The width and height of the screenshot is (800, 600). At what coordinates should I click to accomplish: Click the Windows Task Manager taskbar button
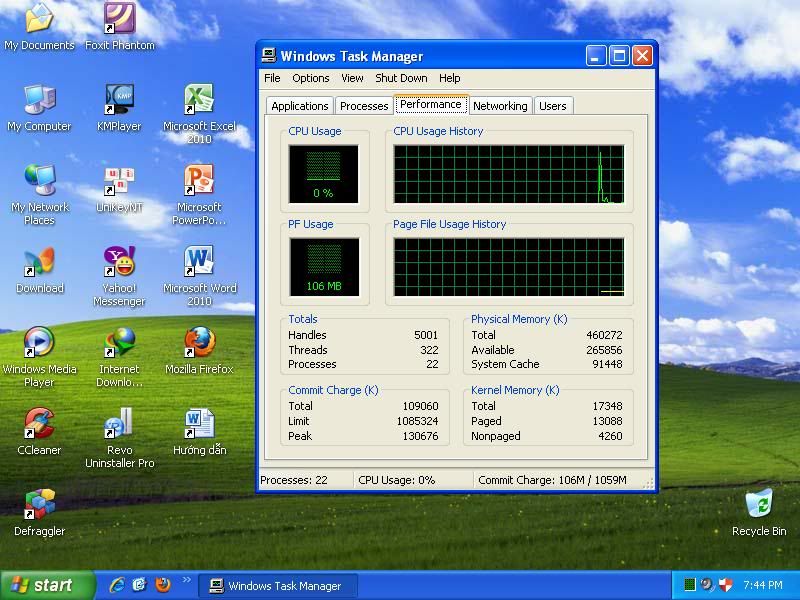pos(278,586)
